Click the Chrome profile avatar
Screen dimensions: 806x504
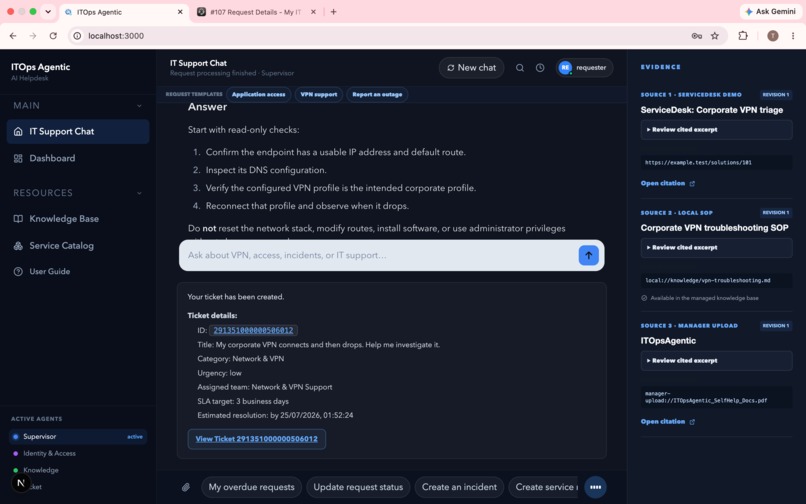coord(773,35)
